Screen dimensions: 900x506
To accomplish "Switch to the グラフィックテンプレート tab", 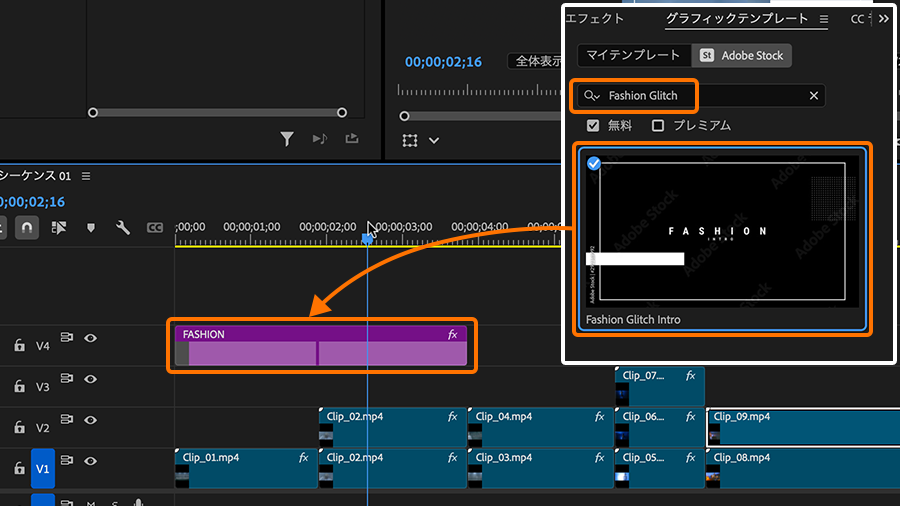I will coord(737,19).
